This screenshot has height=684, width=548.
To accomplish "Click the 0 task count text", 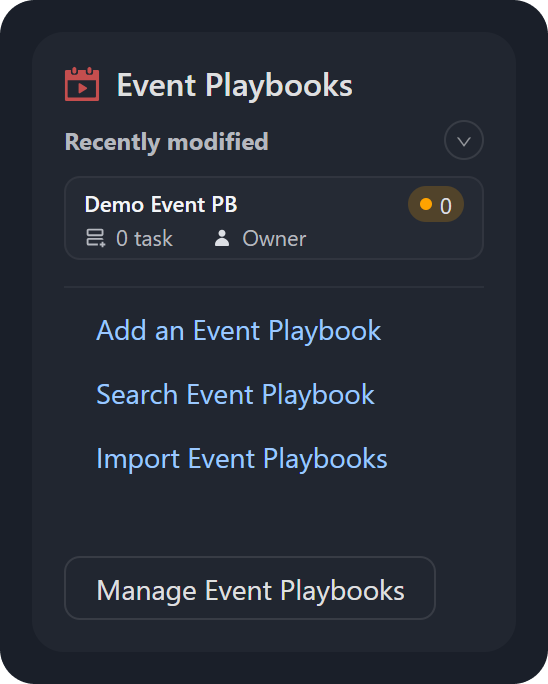I will coord(144,239).
